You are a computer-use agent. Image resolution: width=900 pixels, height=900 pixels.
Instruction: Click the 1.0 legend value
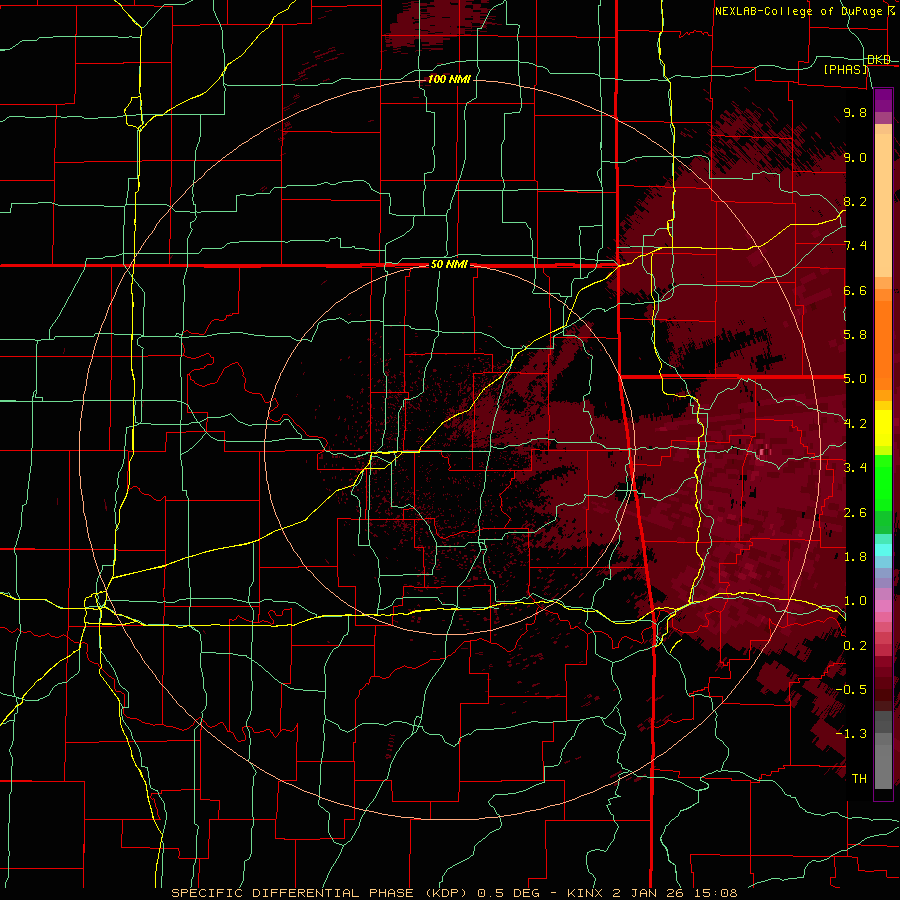point(855,601)
